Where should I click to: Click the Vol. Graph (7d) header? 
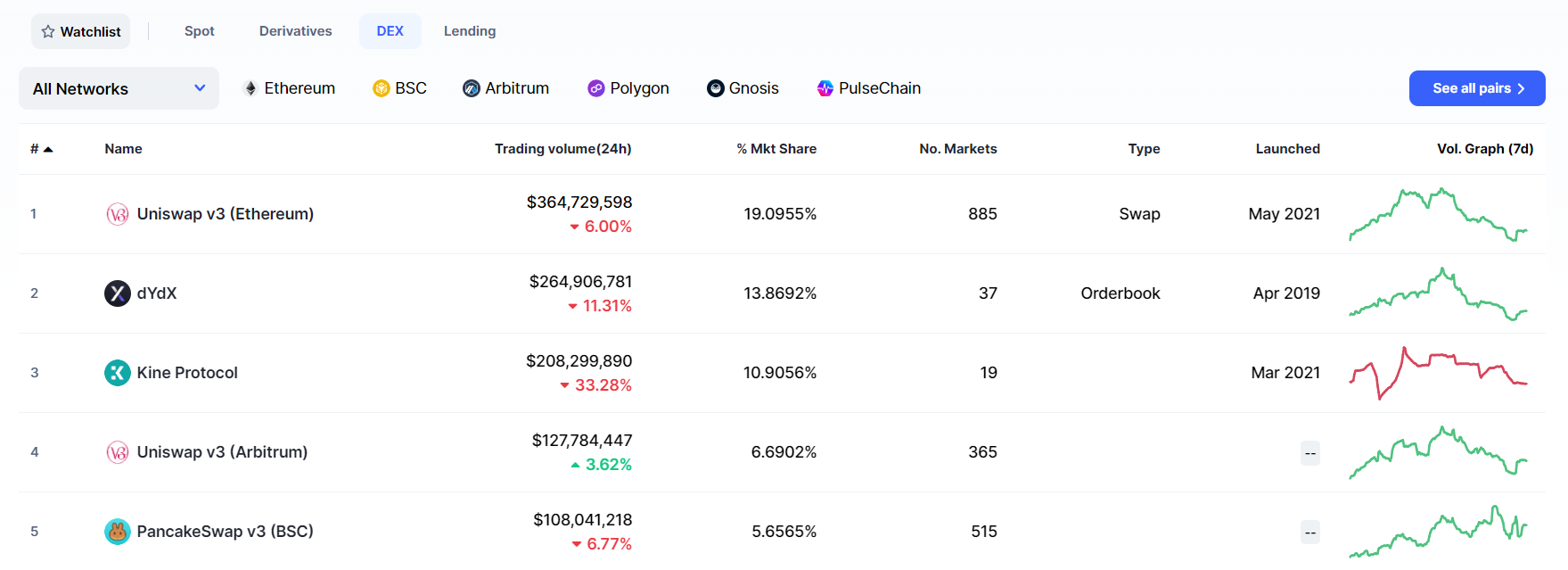(x=1485, y=149)
